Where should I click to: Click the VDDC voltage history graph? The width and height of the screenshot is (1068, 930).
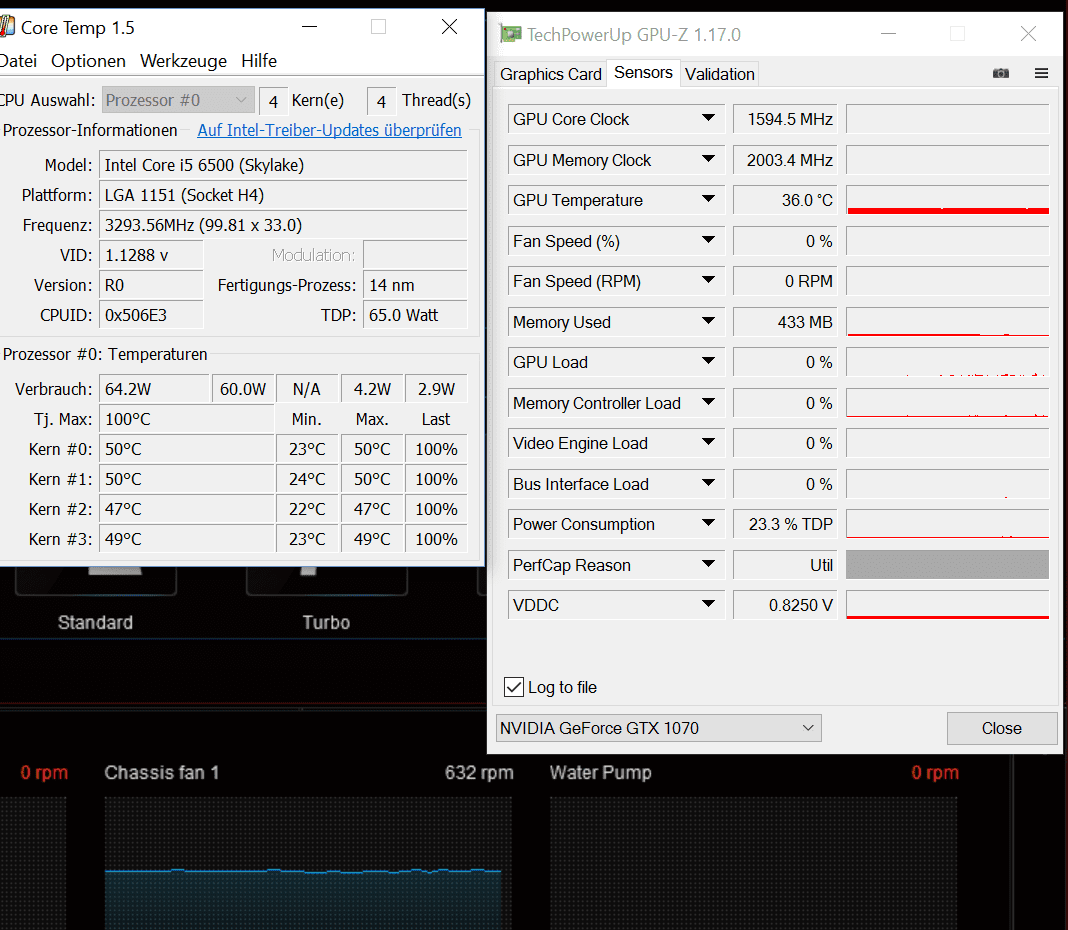click(x=947, y=605)
